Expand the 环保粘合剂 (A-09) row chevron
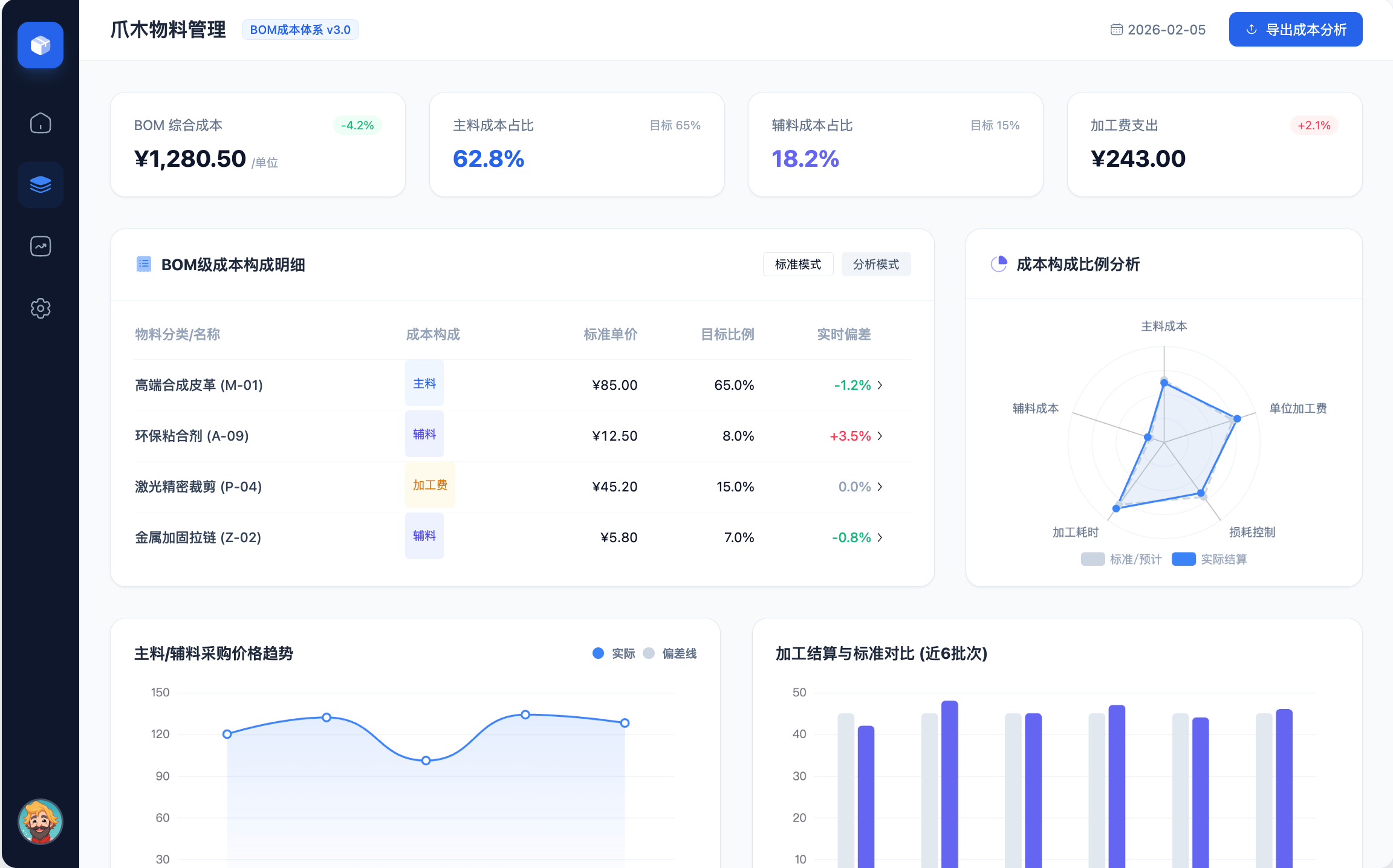 point(880,436)
